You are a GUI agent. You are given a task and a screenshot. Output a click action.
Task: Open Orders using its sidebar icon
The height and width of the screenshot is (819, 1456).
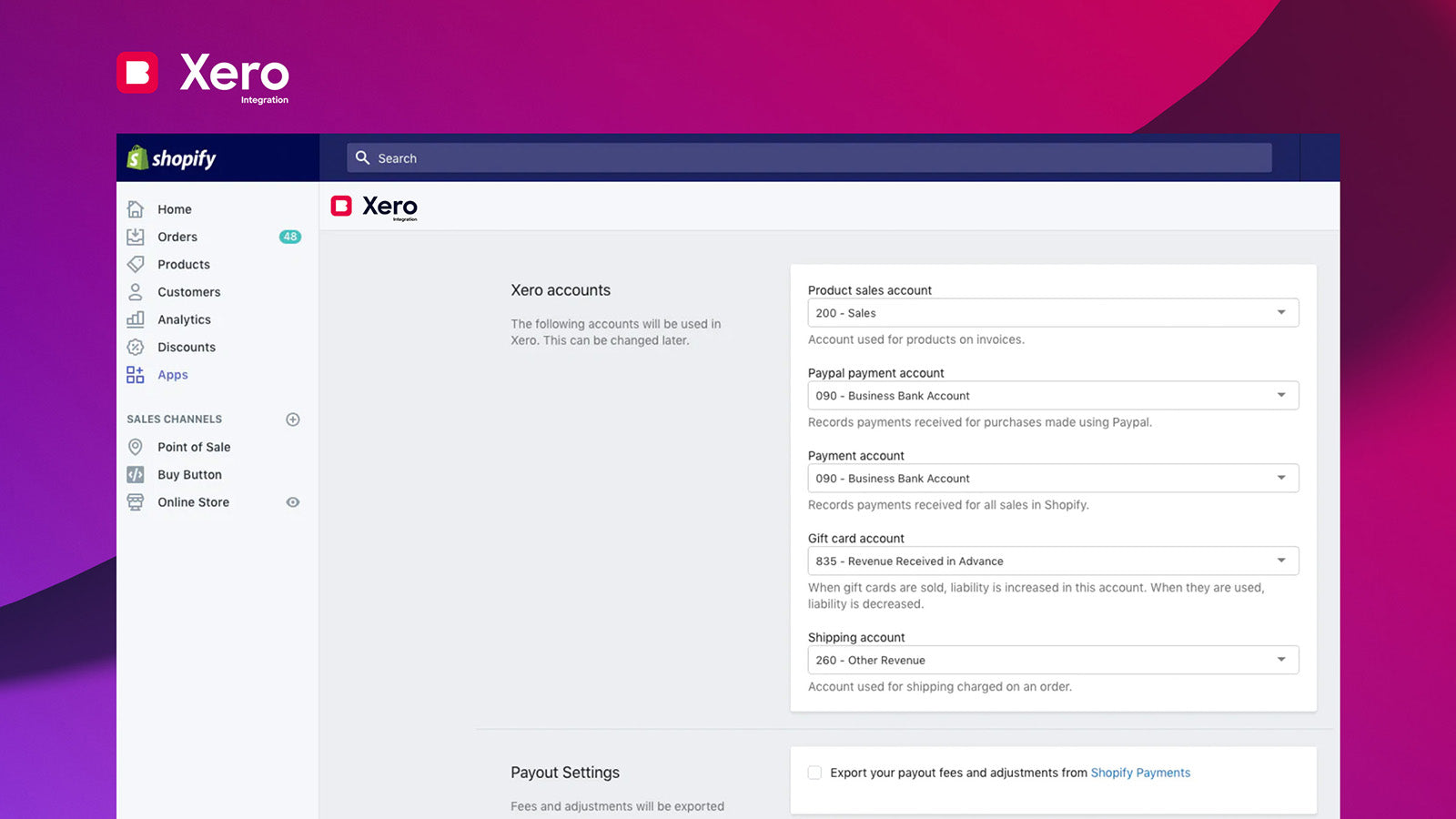(135, 237)
